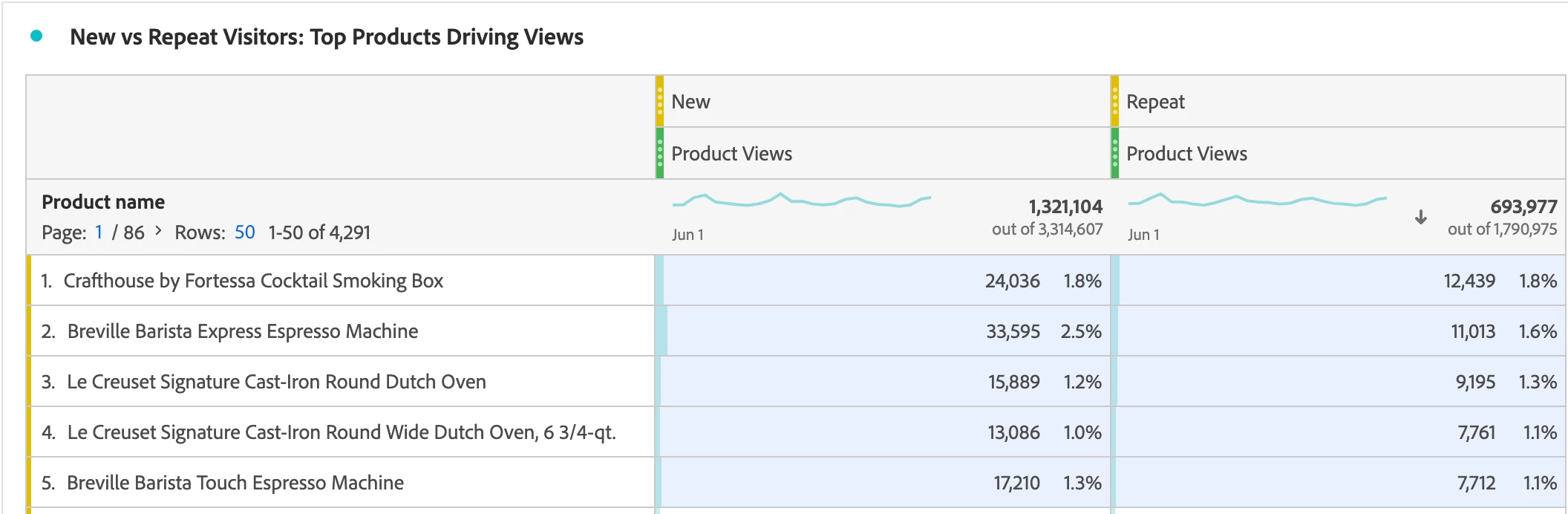Screen dimensions: 1568x514
Task: Select the New segment column header
Action: [x=883, y=101]
